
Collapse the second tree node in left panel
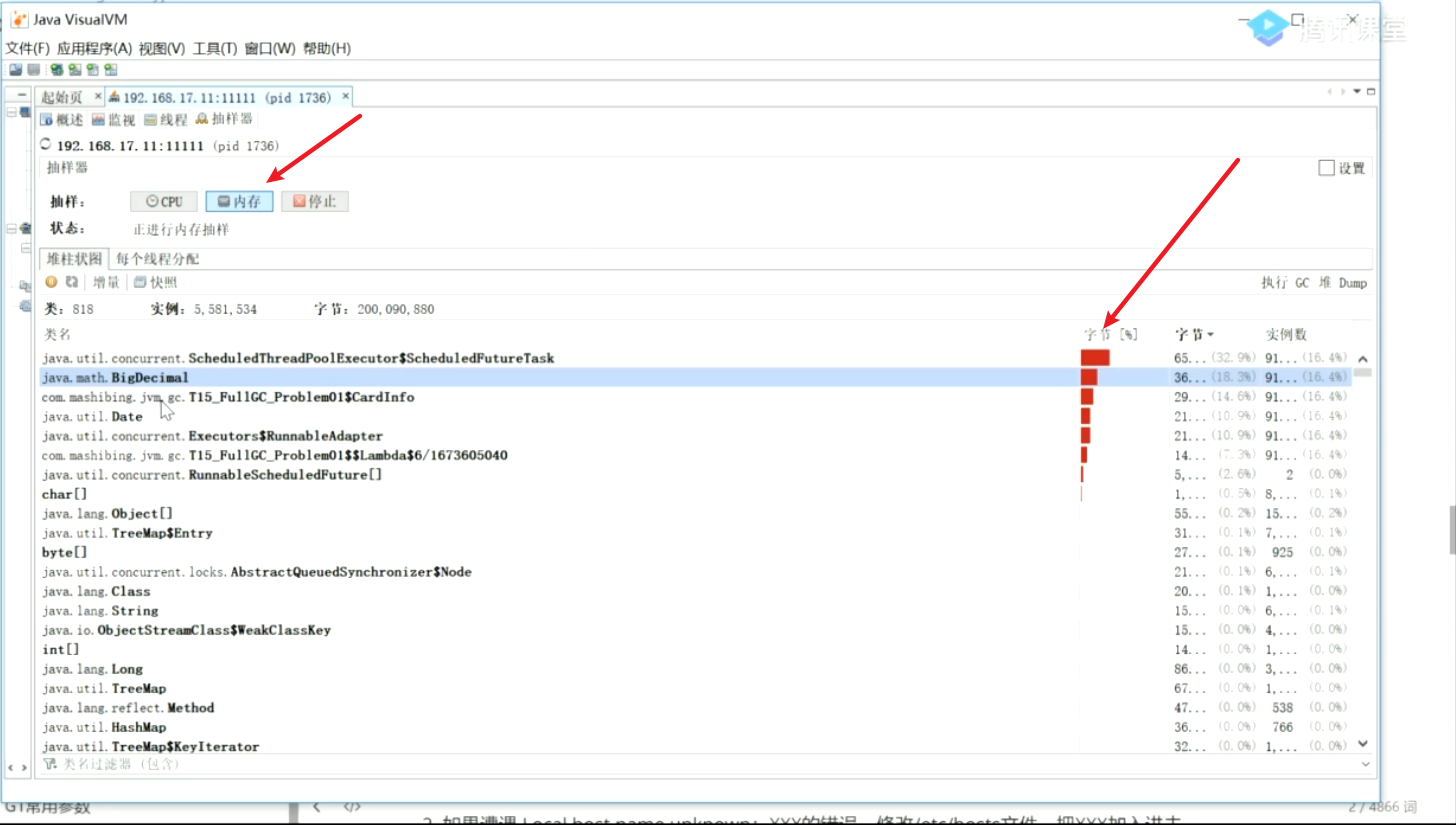12,229
